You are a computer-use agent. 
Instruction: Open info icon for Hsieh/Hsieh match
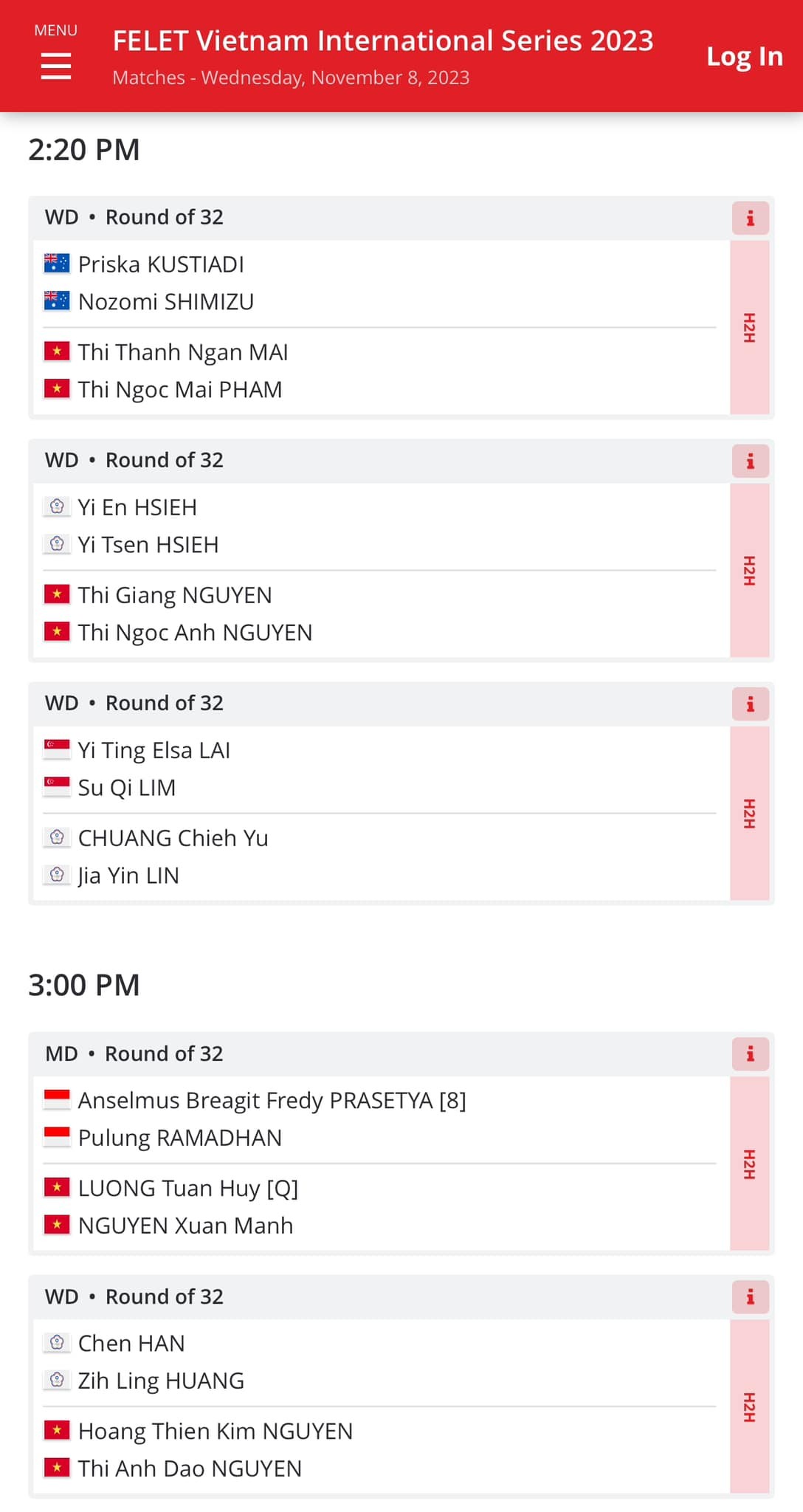pyautogui.click(x=750, y=461)
